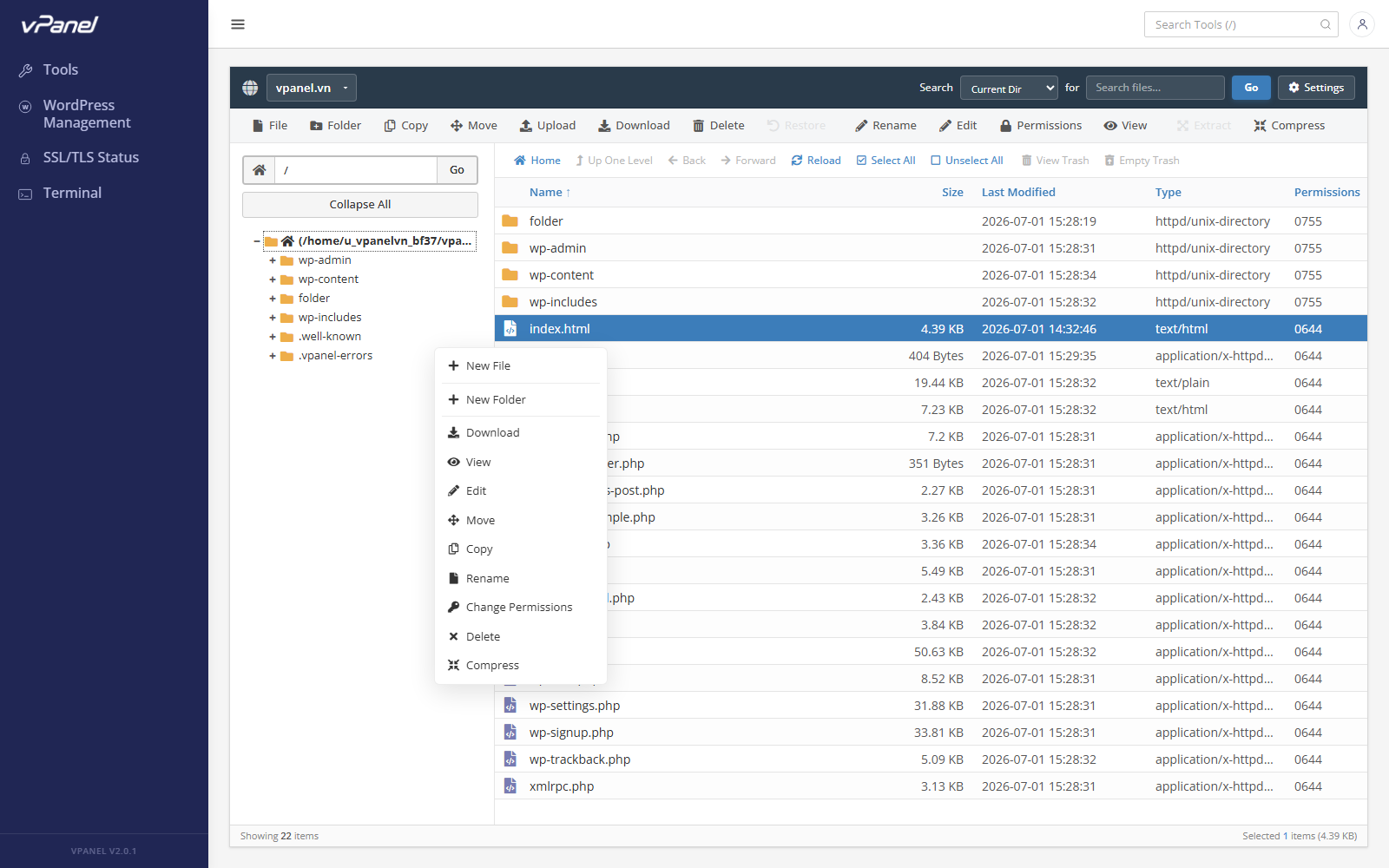Click View Trash
1389x868 pixels.
tap(1055, 161)
